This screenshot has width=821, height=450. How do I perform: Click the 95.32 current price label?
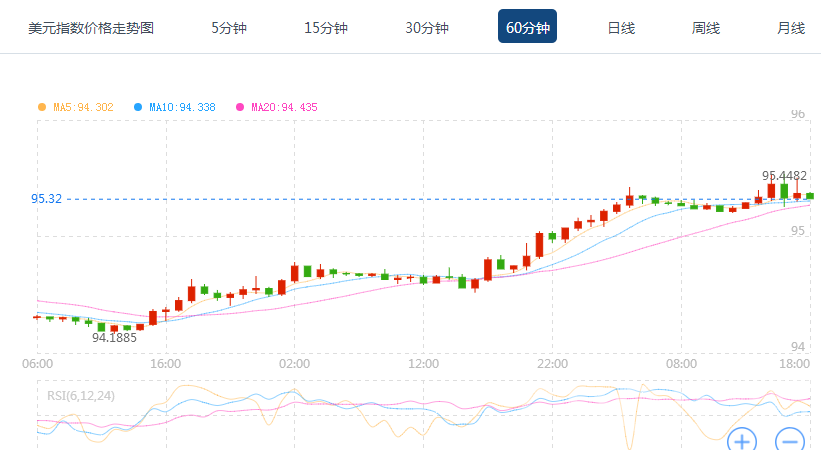point(46,199)
